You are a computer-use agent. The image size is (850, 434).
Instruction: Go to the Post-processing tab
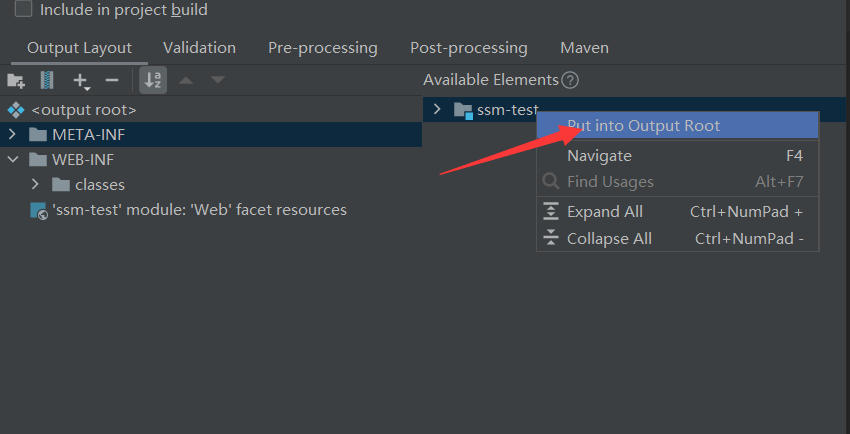468,48
